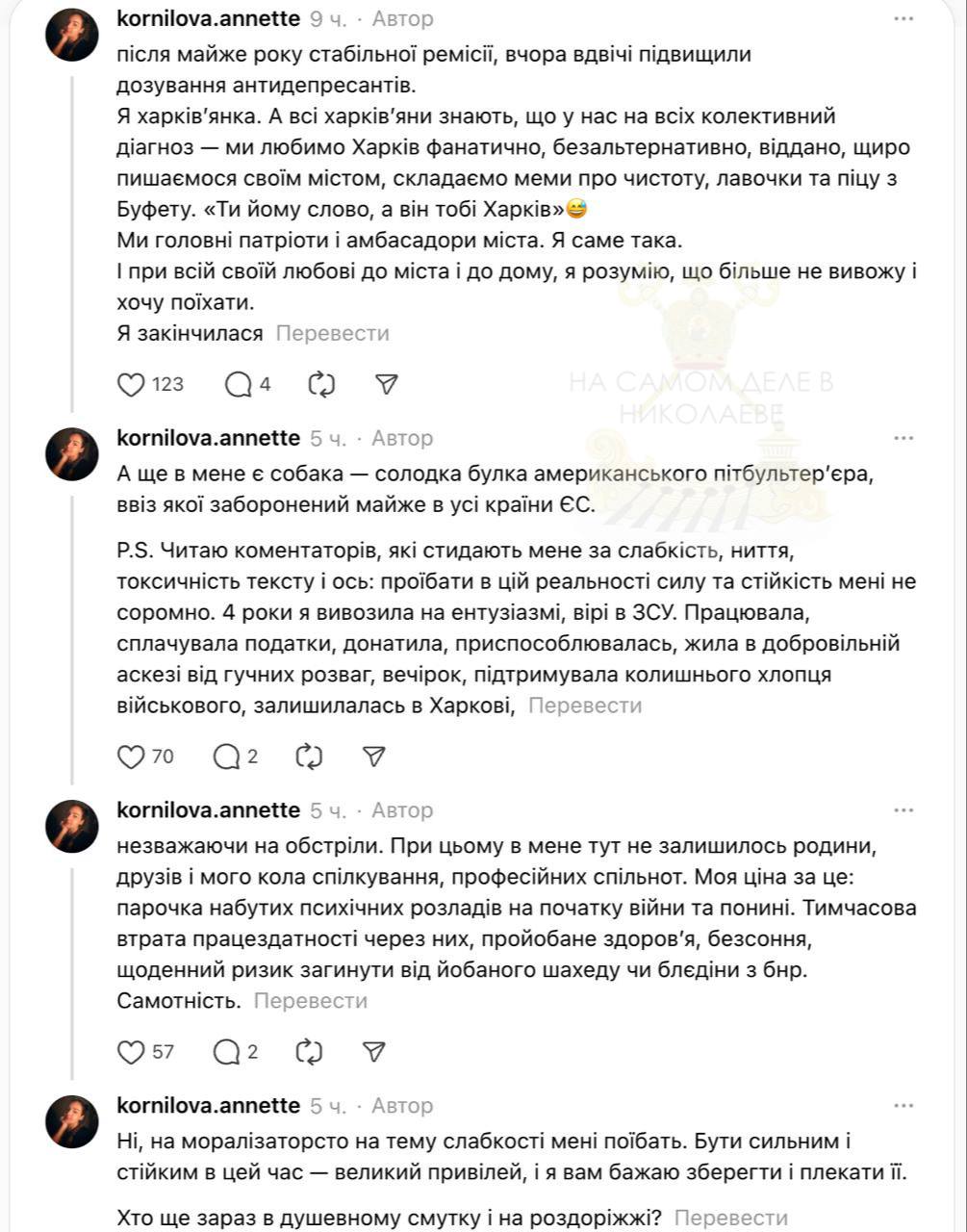Click the first post's profile avatar

click(x=72, y=35)
